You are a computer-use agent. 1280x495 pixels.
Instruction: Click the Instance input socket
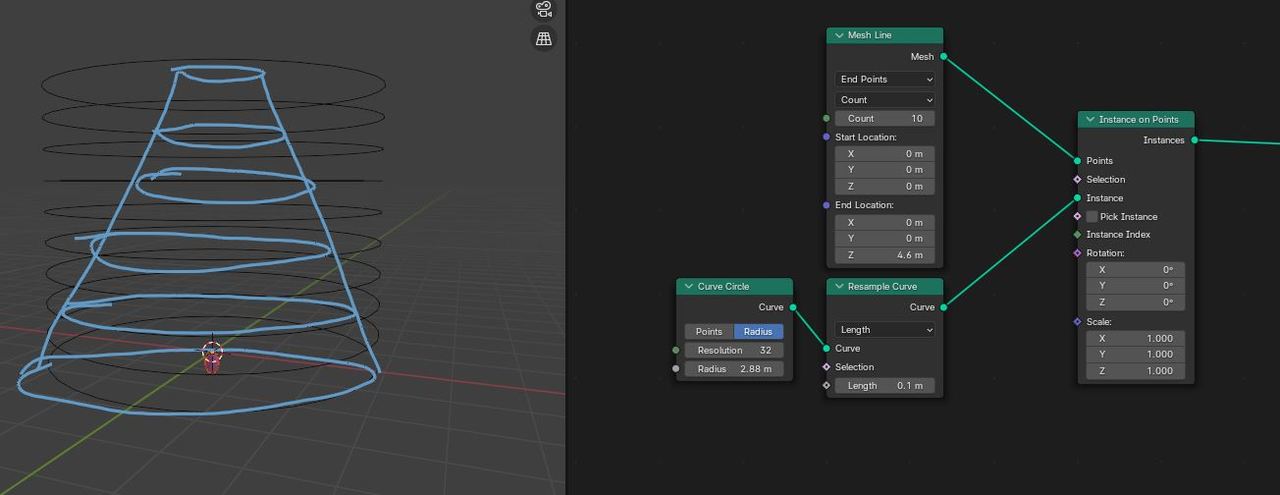coord(1077,198)
